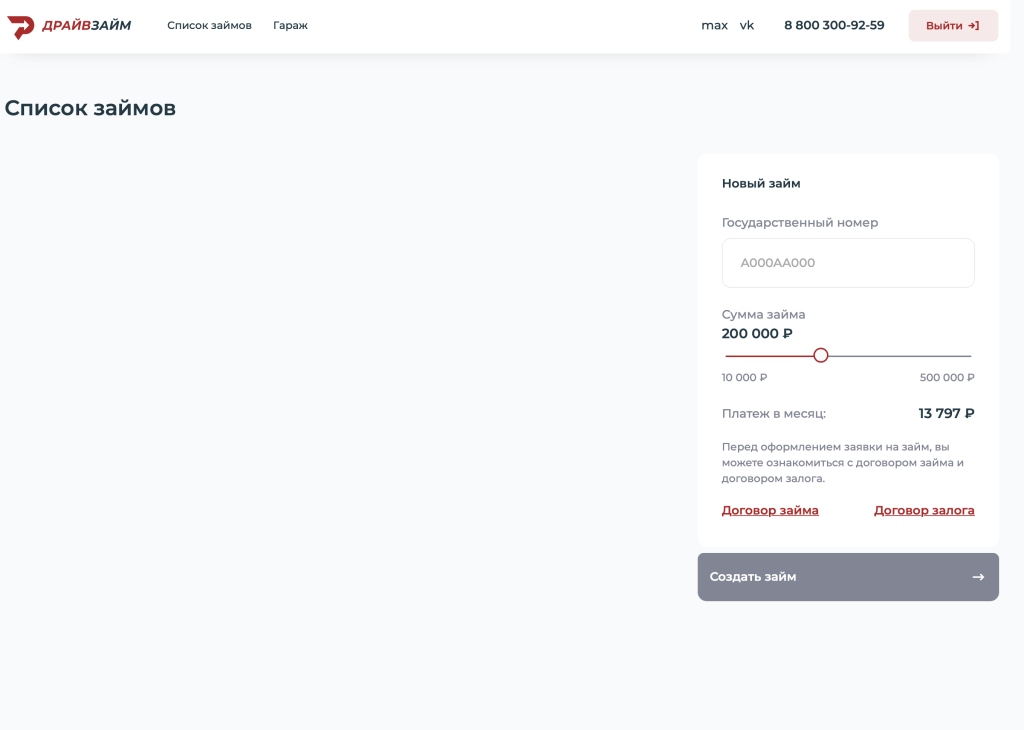Viewport: 1024px width, 730px height.
Task: Go to the Гараж navigation section
Action: [290, 26]
